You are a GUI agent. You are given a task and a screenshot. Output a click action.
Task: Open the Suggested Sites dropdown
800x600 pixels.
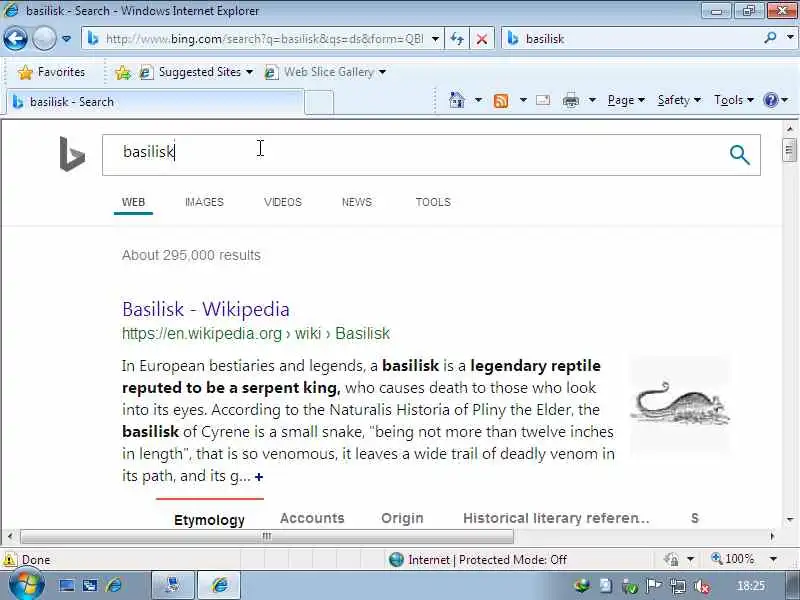(197, 72)
